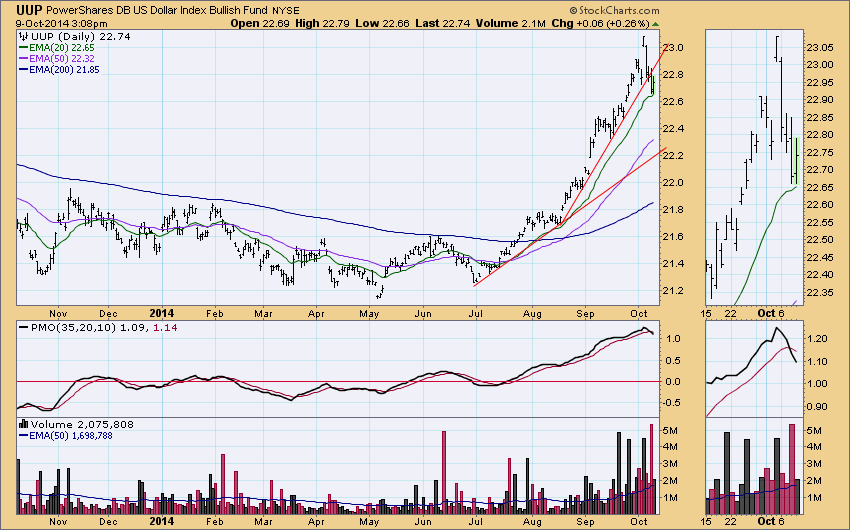Click the UUP (Daily) 22.74 legend label

pyautogui.click(x=80, y=36)
